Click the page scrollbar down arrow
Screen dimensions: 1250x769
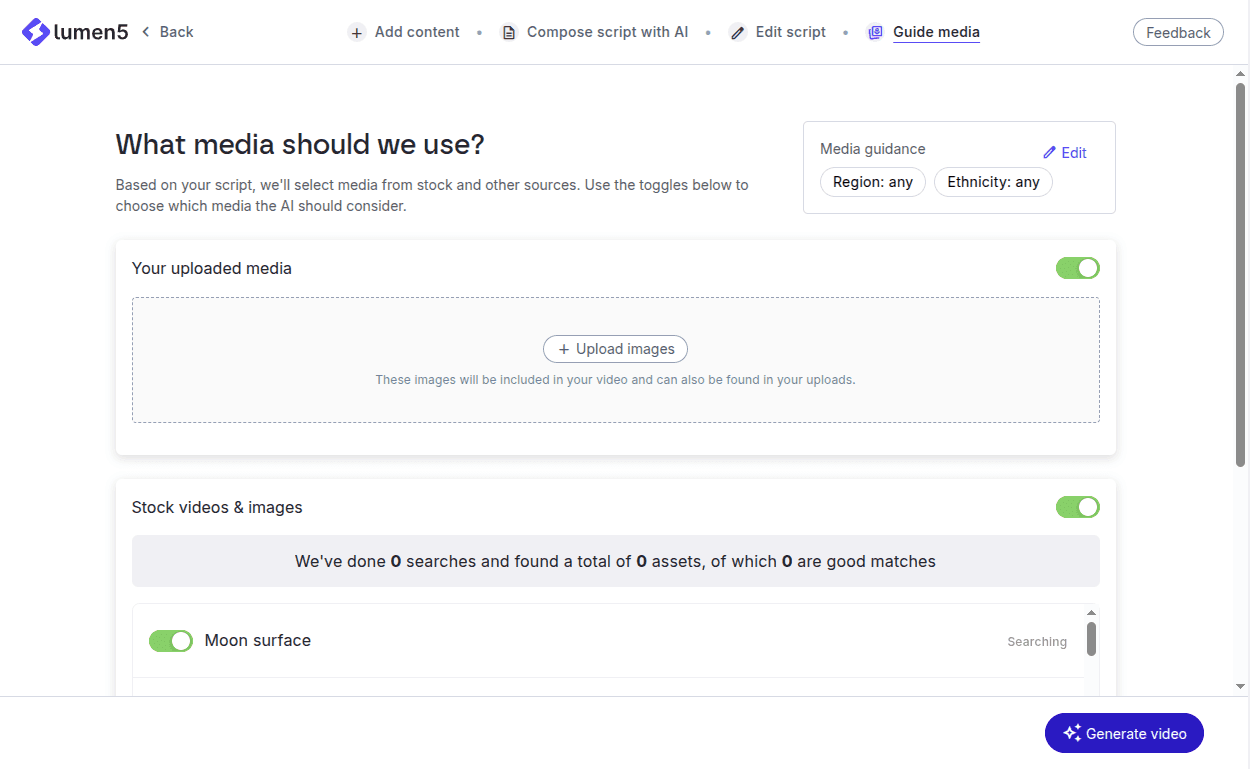[1241, 687]
